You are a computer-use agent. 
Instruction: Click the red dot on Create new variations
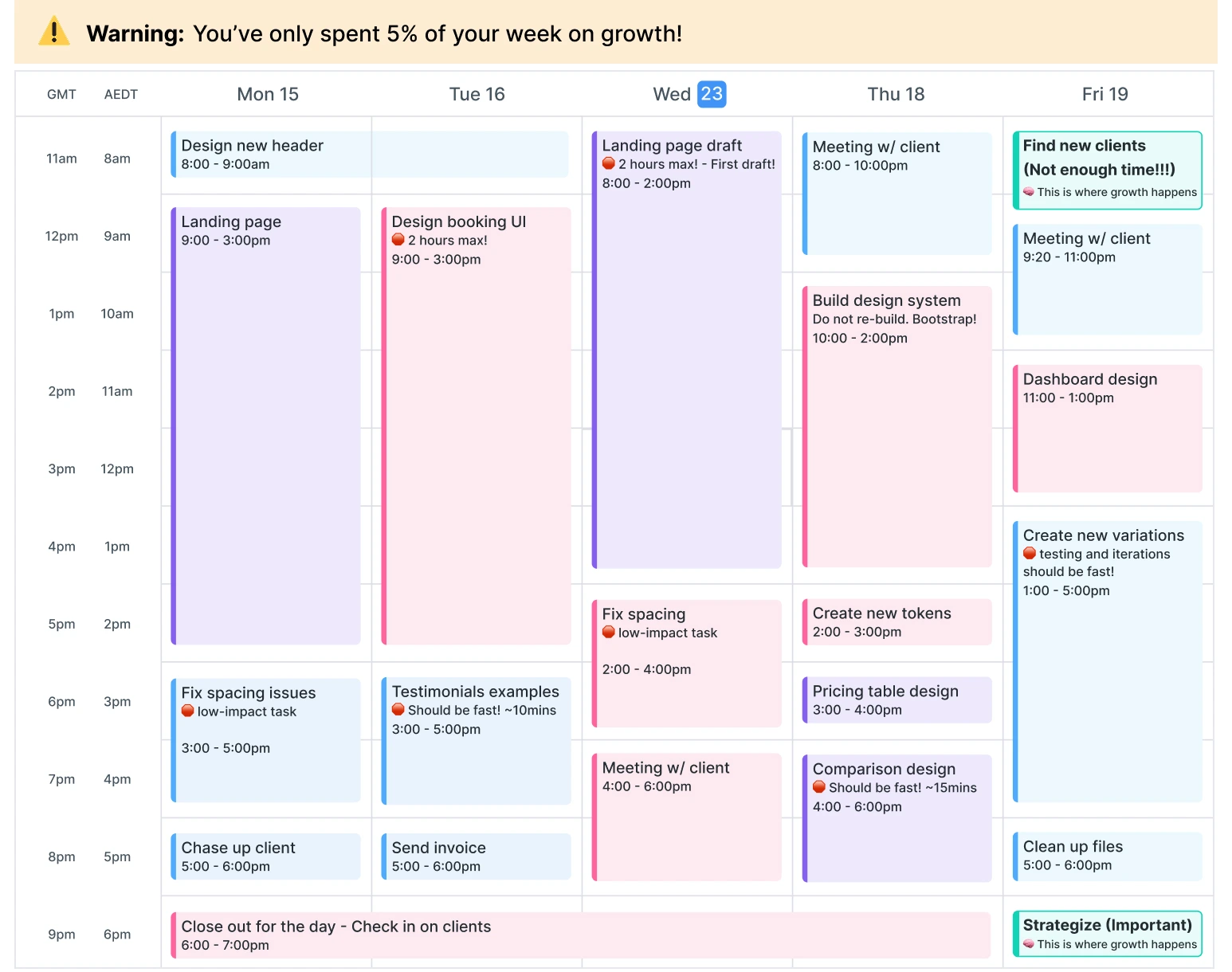1029,554
